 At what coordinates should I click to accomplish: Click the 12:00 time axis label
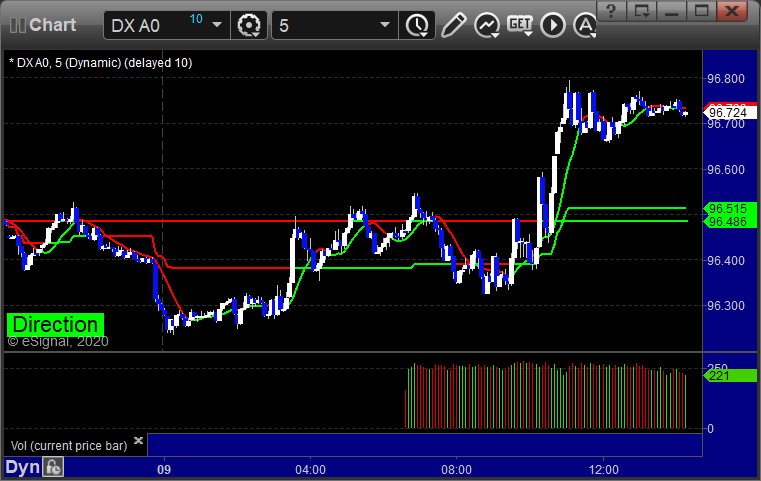pos(603,470)
